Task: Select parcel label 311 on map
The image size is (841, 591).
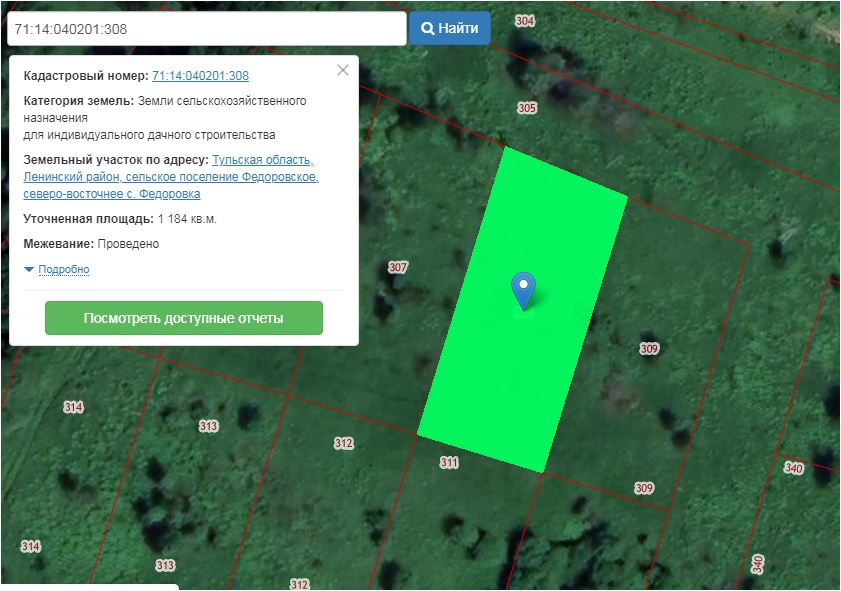Action: click(x=449, y=462)
